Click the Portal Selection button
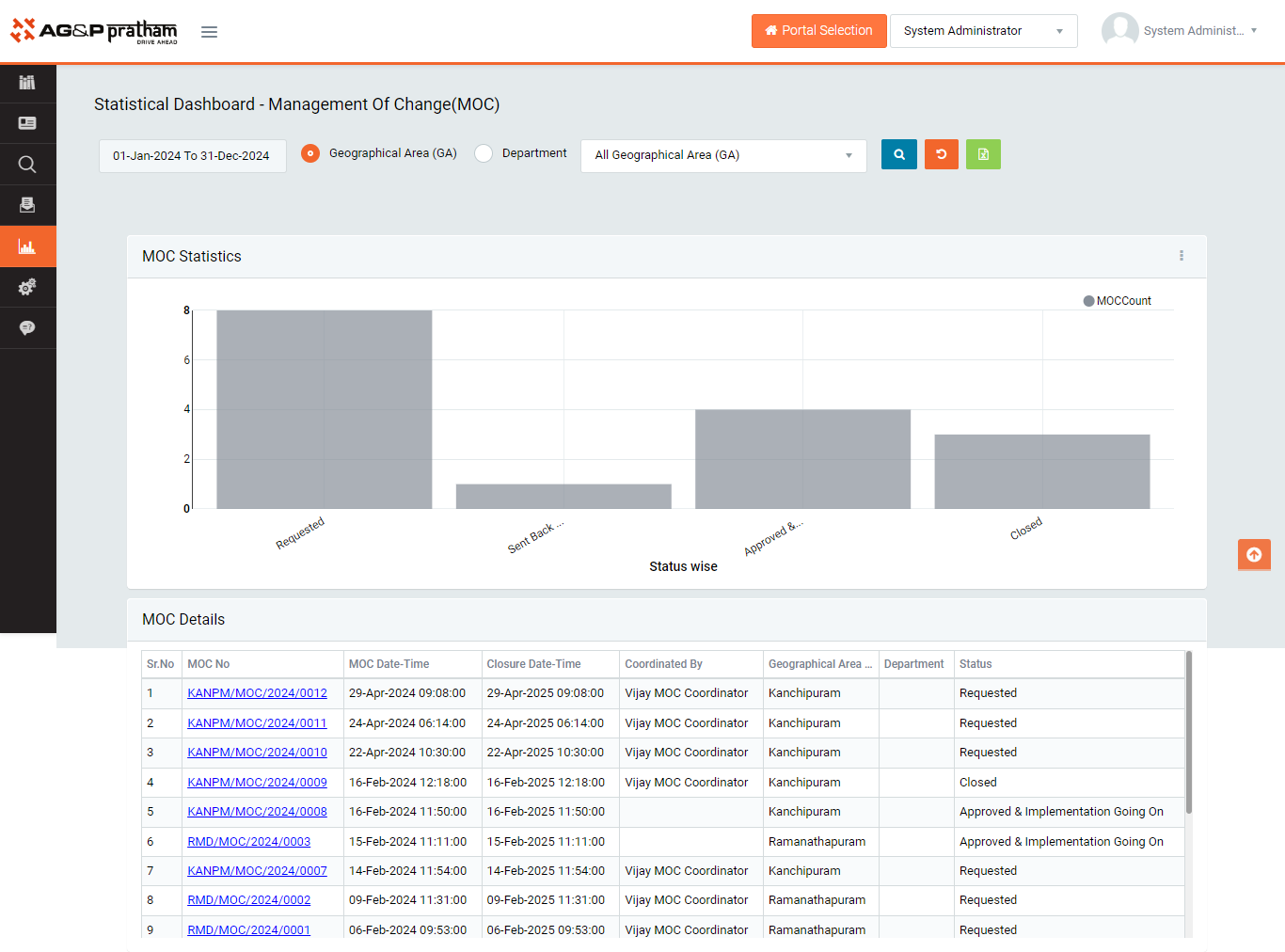The width and height of the screenshot is (1285, 952). [818, 31]
